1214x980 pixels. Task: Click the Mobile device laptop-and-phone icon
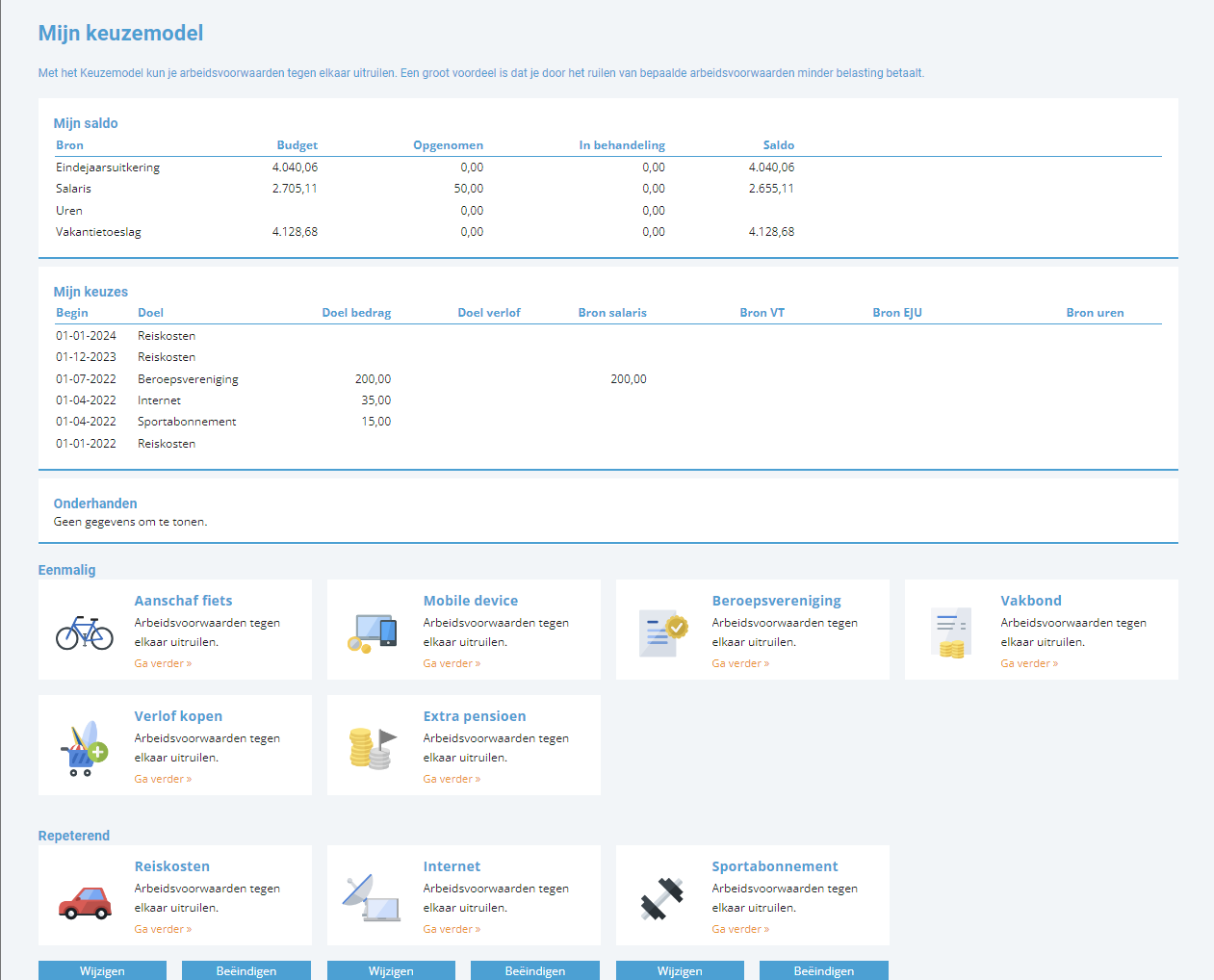[373, 633]
